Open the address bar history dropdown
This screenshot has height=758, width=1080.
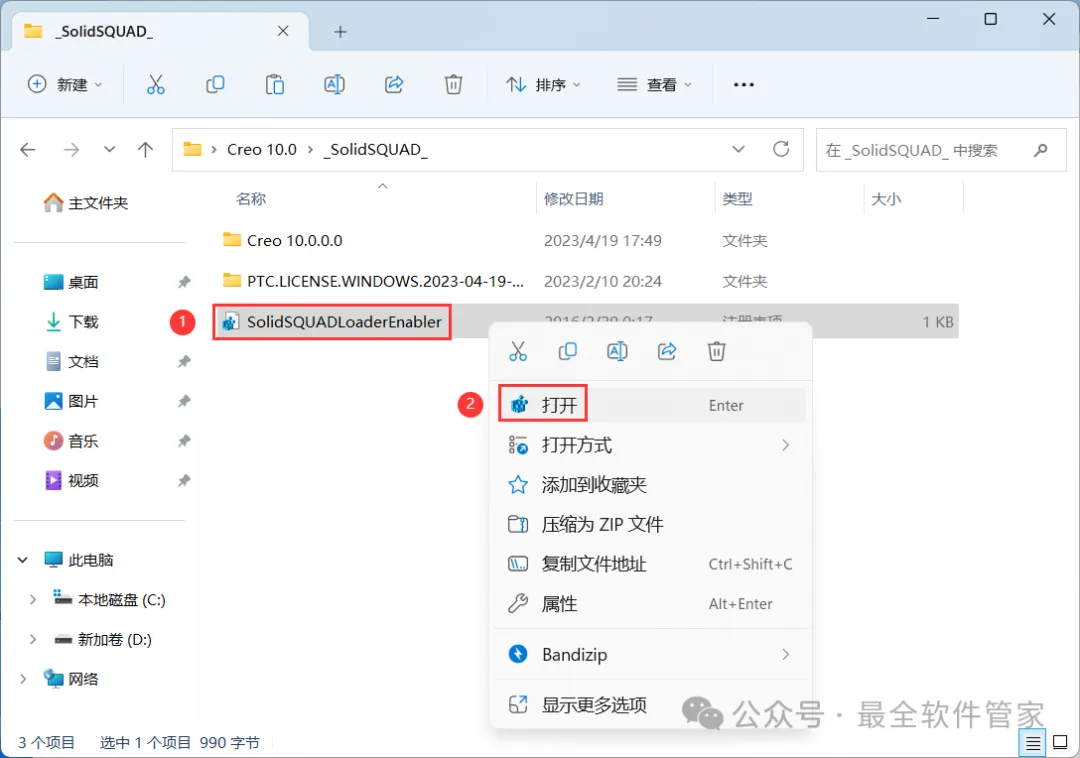click(x=738, y=149)
